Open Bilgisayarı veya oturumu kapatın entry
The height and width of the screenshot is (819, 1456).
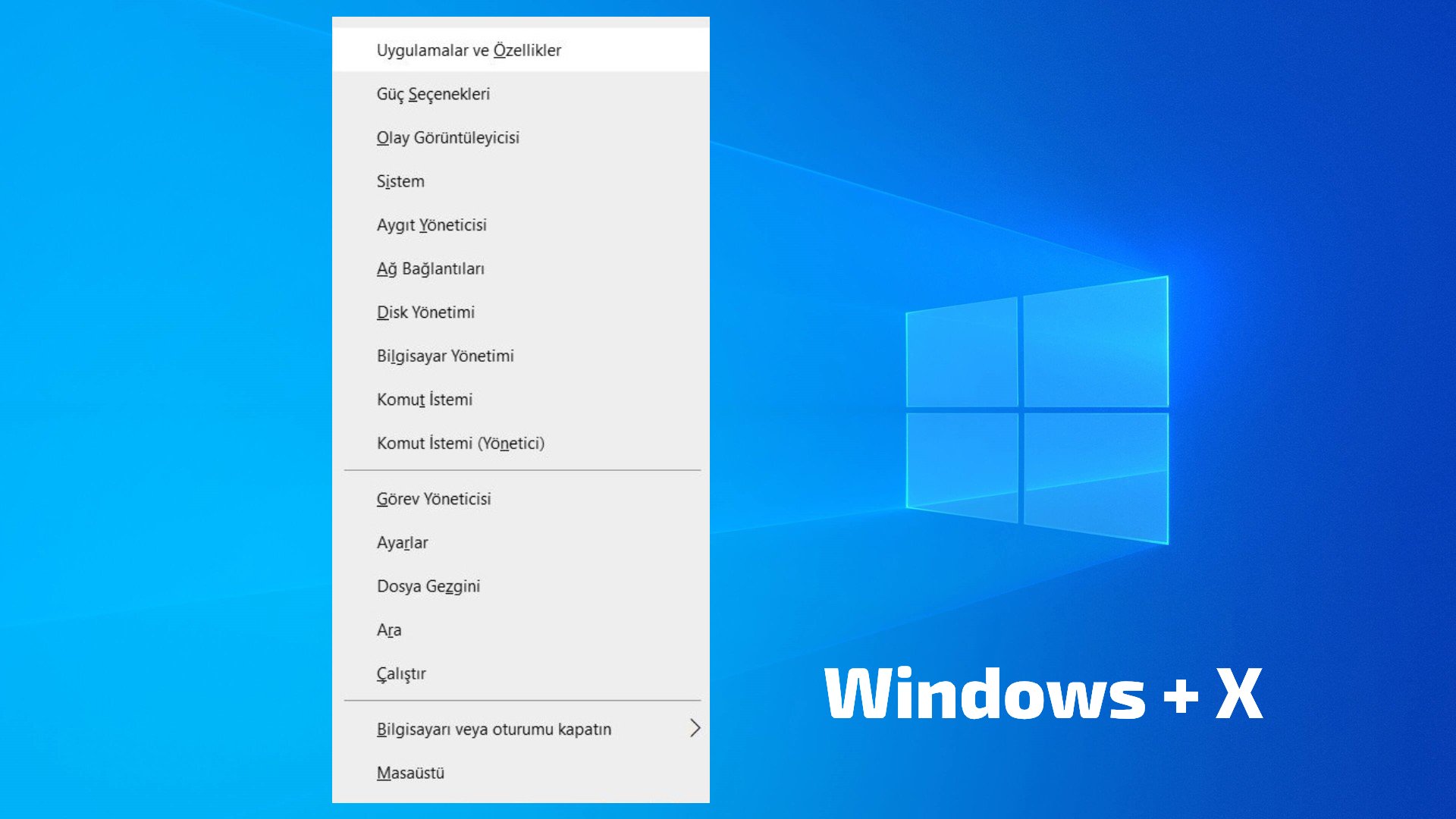[521, 729]
